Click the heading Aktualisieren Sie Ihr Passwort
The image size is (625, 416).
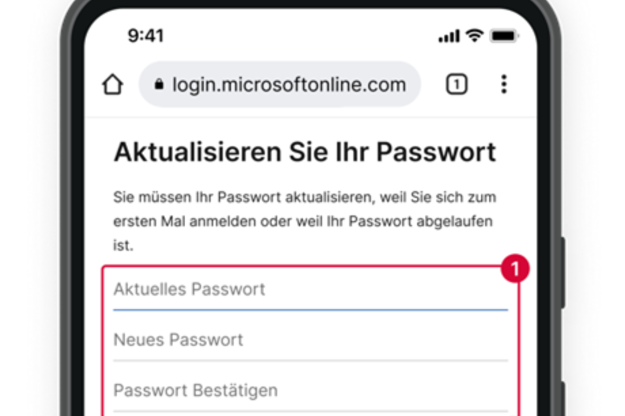[305, 153]
